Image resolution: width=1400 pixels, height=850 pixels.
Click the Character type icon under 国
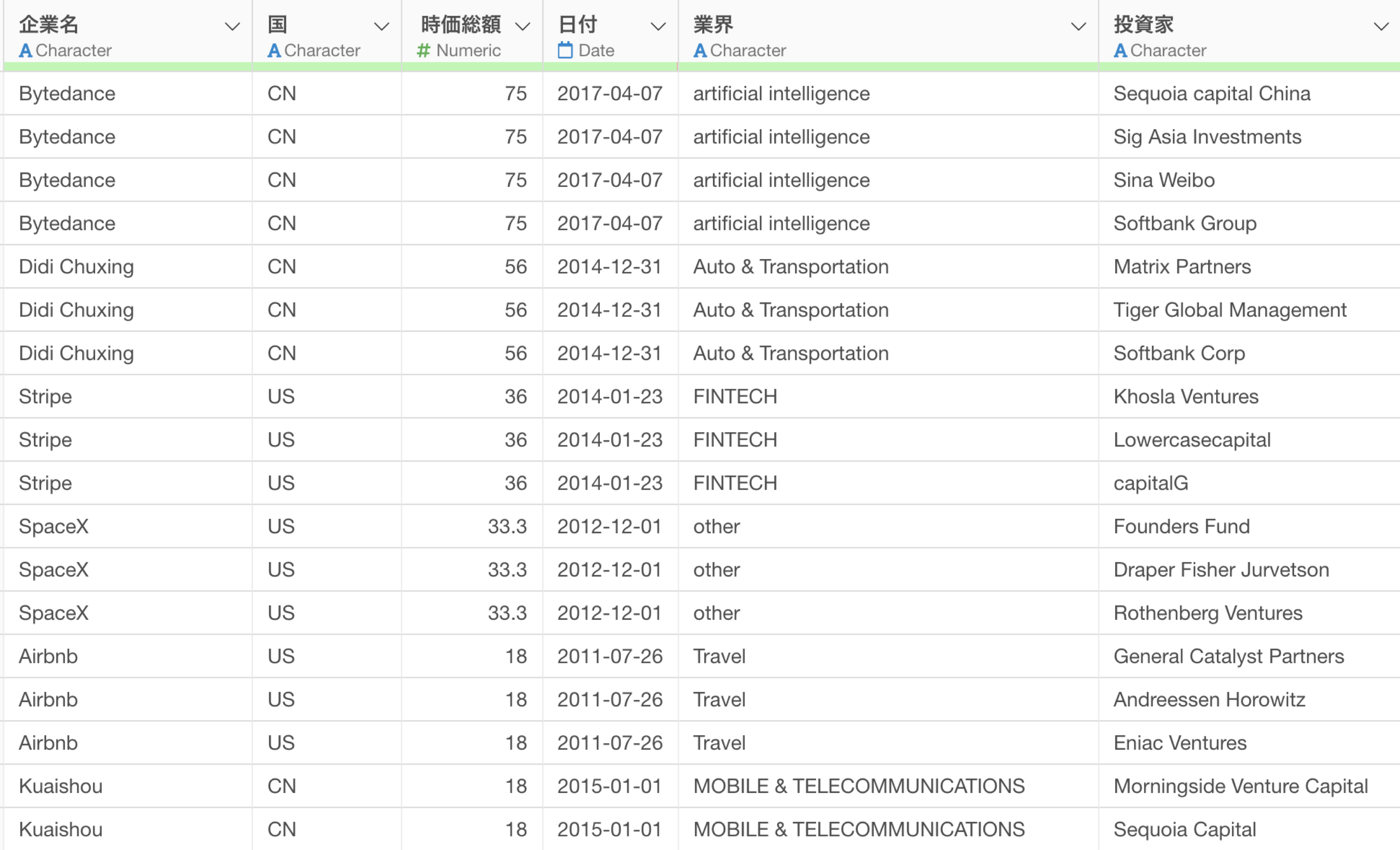tap(275, 51)
